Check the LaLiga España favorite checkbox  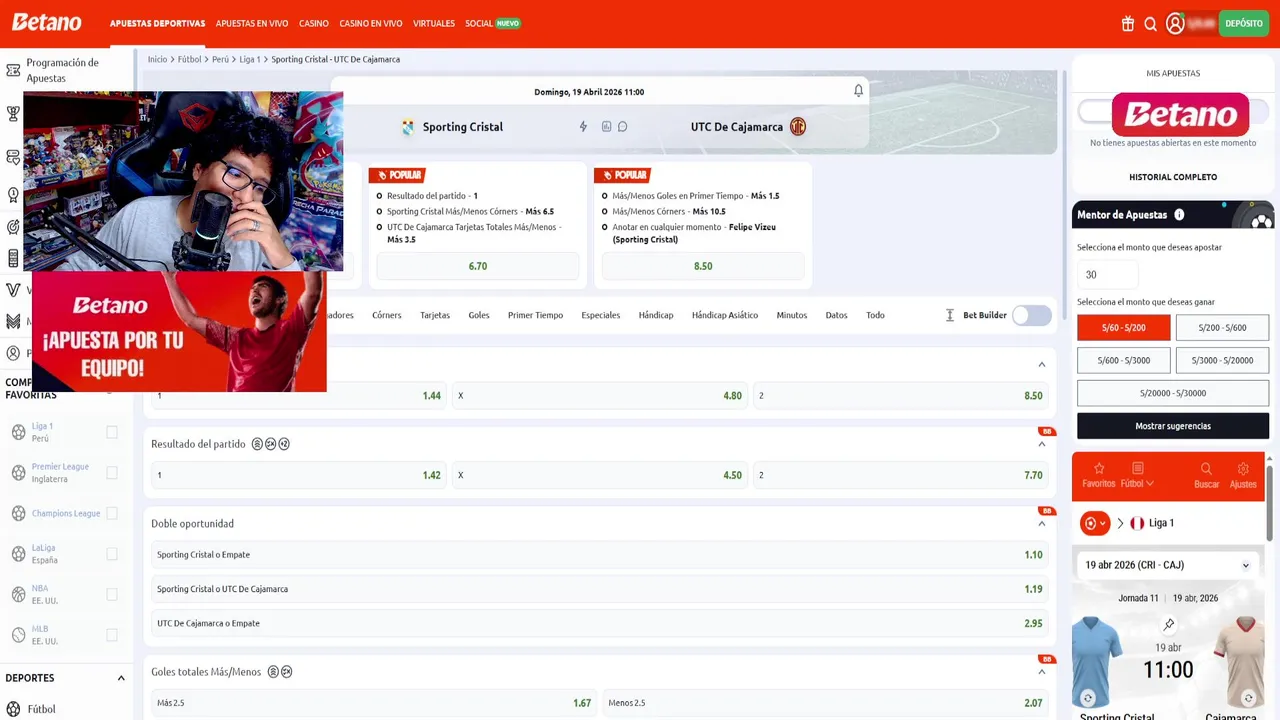pos(112,554)
